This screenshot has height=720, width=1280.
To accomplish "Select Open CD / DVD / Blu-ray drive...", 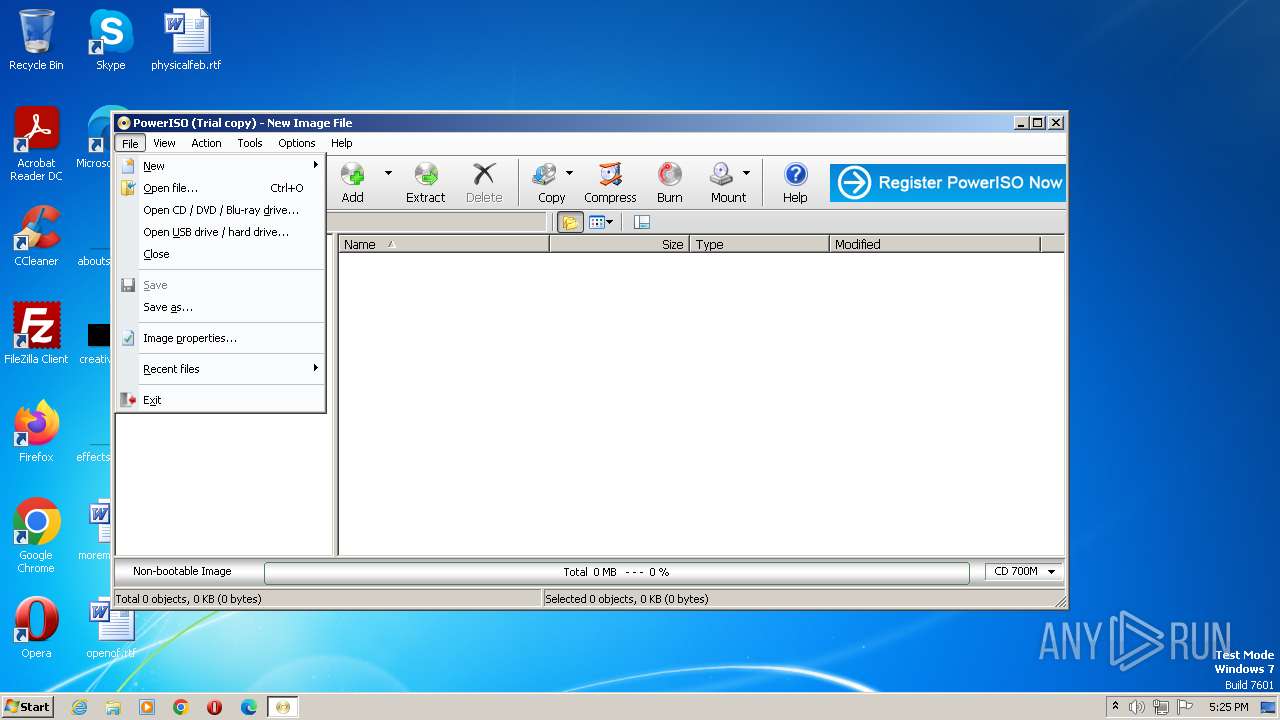I will pos(220,210).
